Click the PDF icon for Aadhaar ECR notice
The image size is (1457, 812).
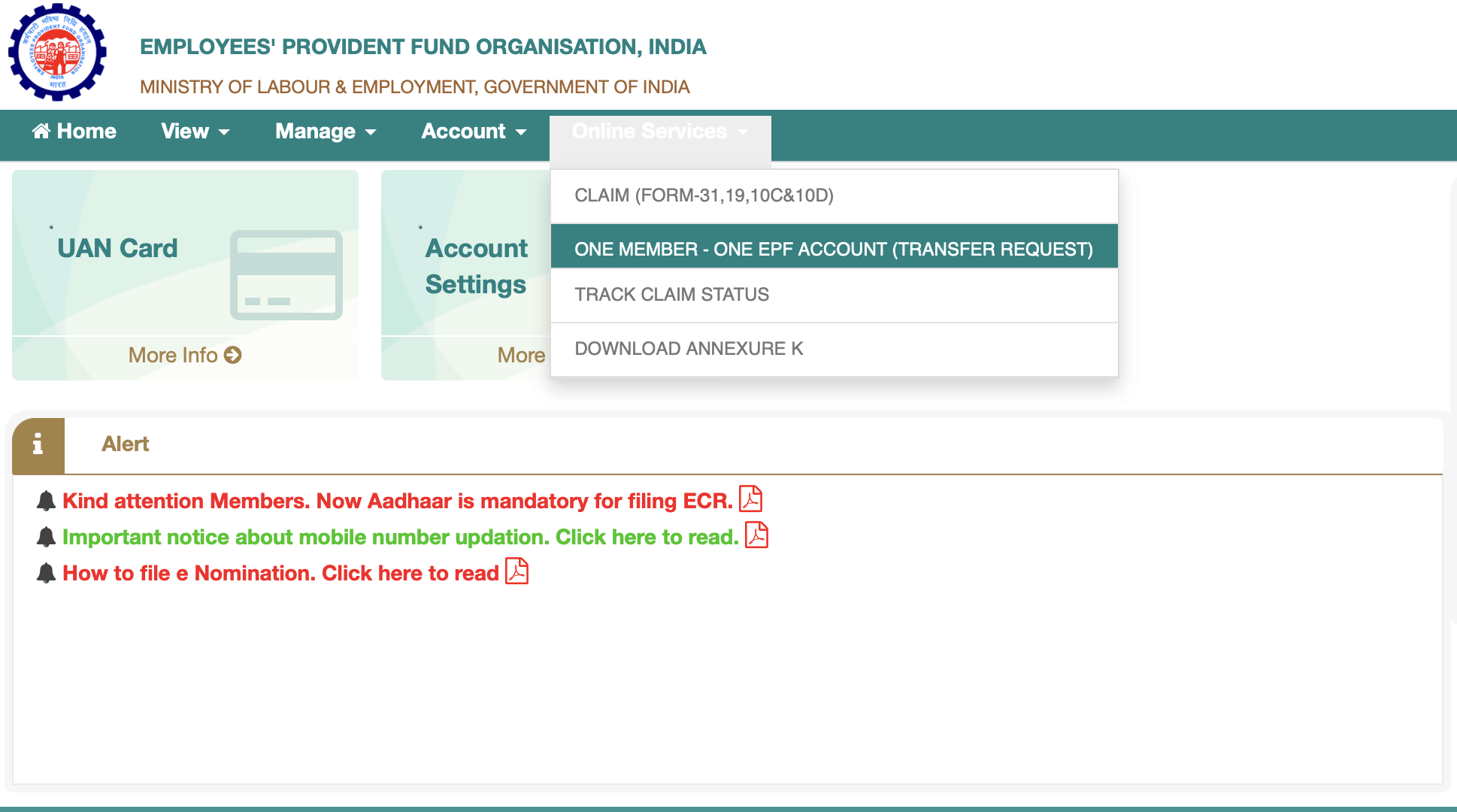click(x=751, y=500)
